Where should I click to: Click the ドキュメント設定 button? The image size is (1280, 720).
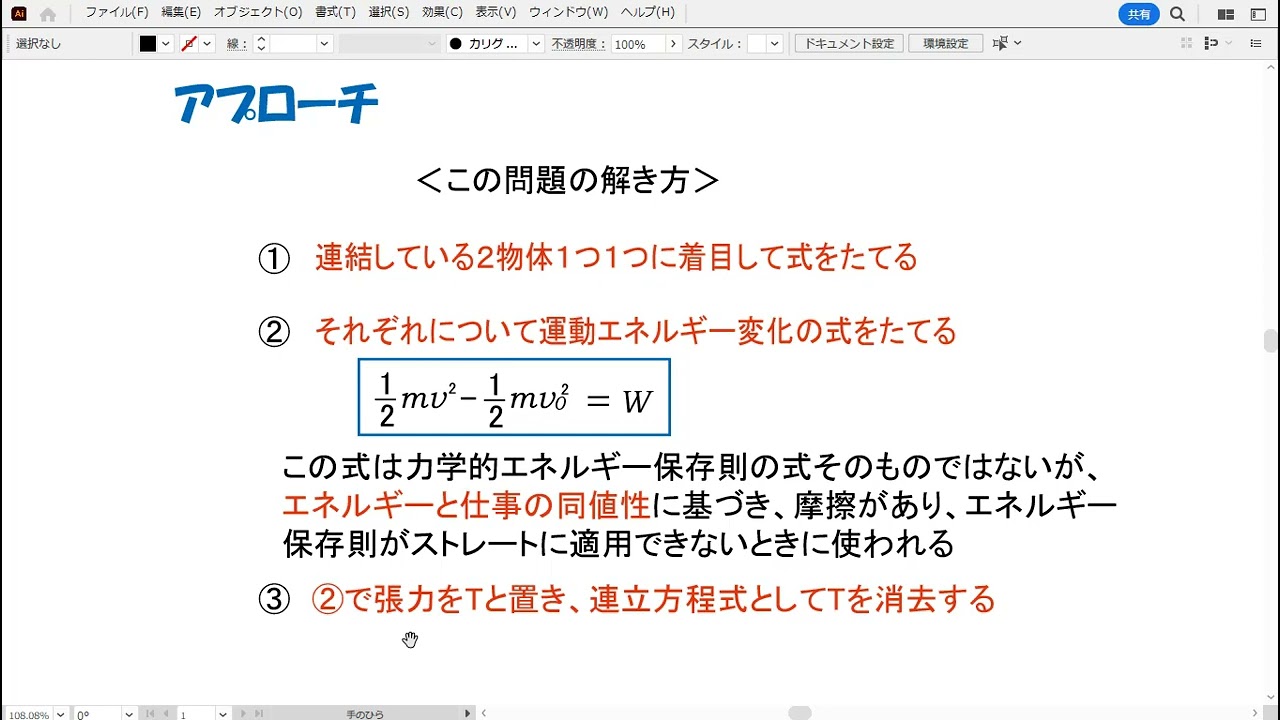(849, 44)
